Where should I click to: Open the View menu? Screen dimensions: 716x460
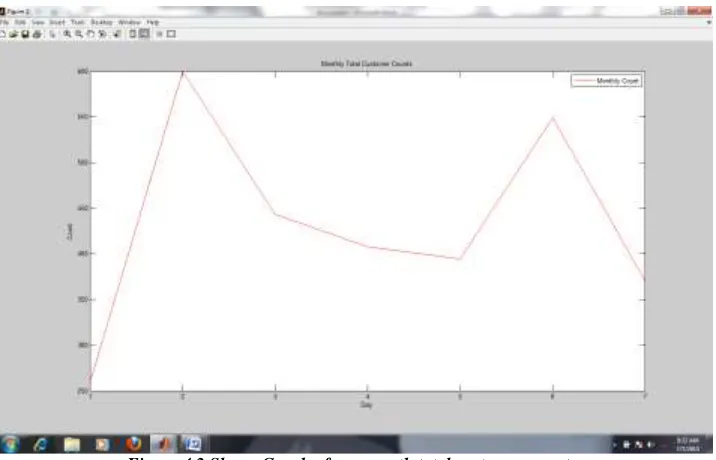click(38, 22)
